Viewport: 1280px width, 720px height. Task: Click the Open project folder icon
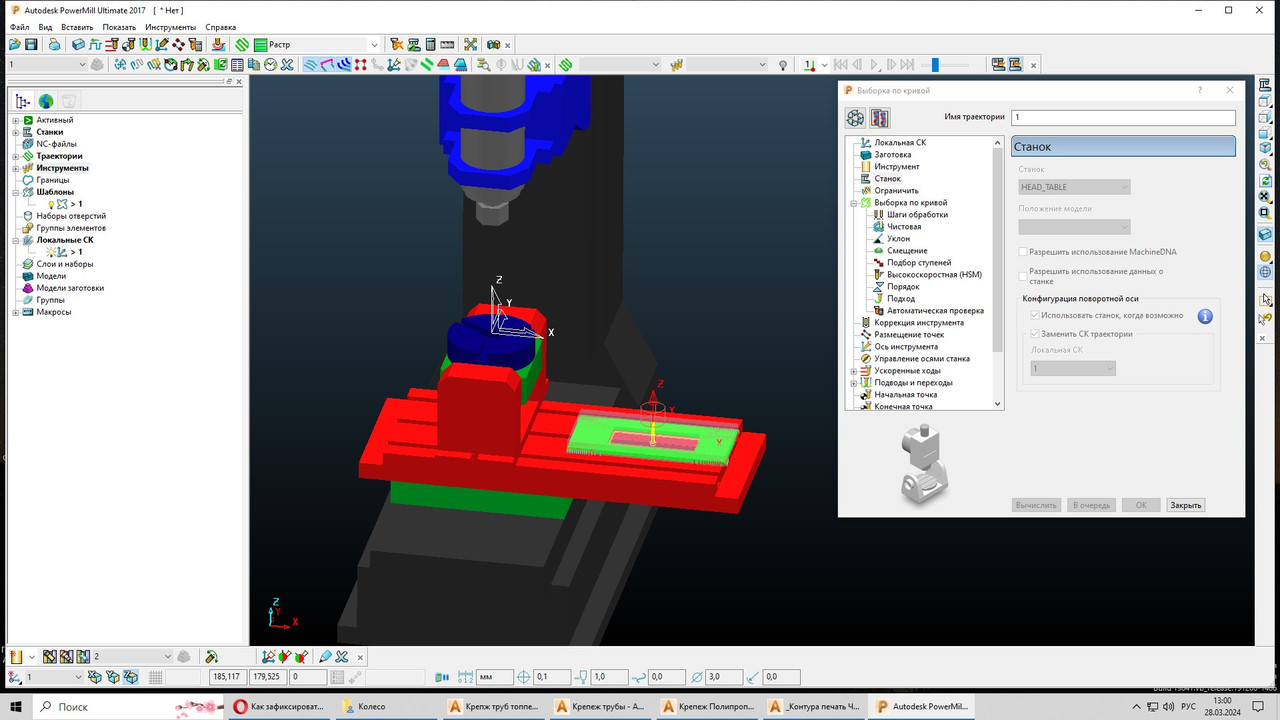click(15, 45)
